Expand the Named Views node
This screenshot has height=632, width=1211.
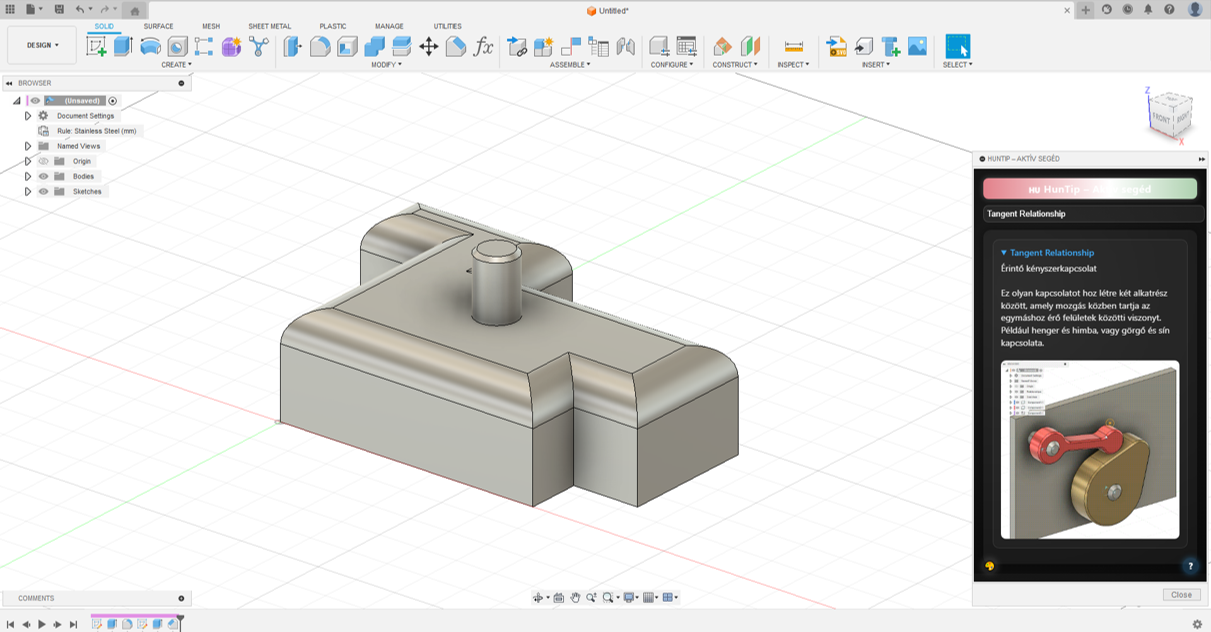click(x=28, y=146)
